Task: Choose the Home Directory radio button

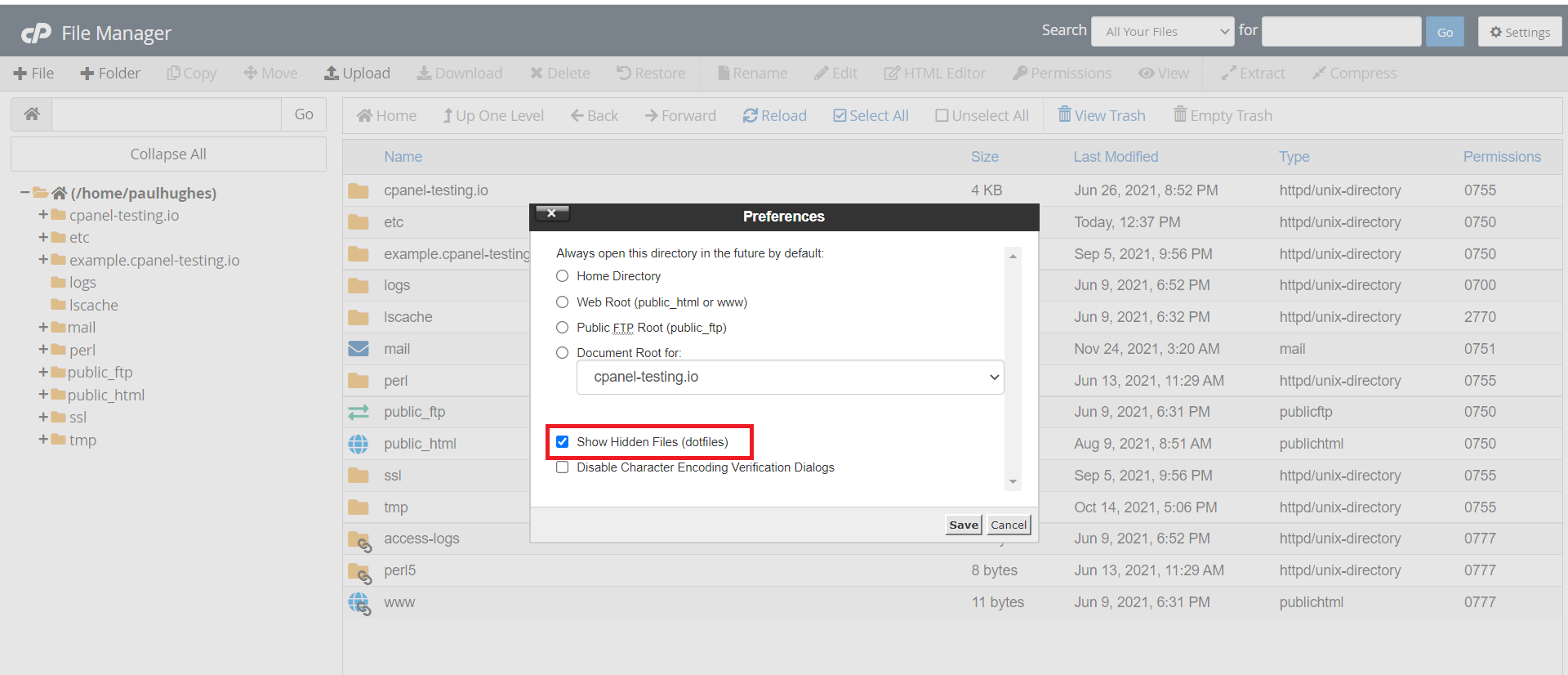Action: tap(563, 276)
